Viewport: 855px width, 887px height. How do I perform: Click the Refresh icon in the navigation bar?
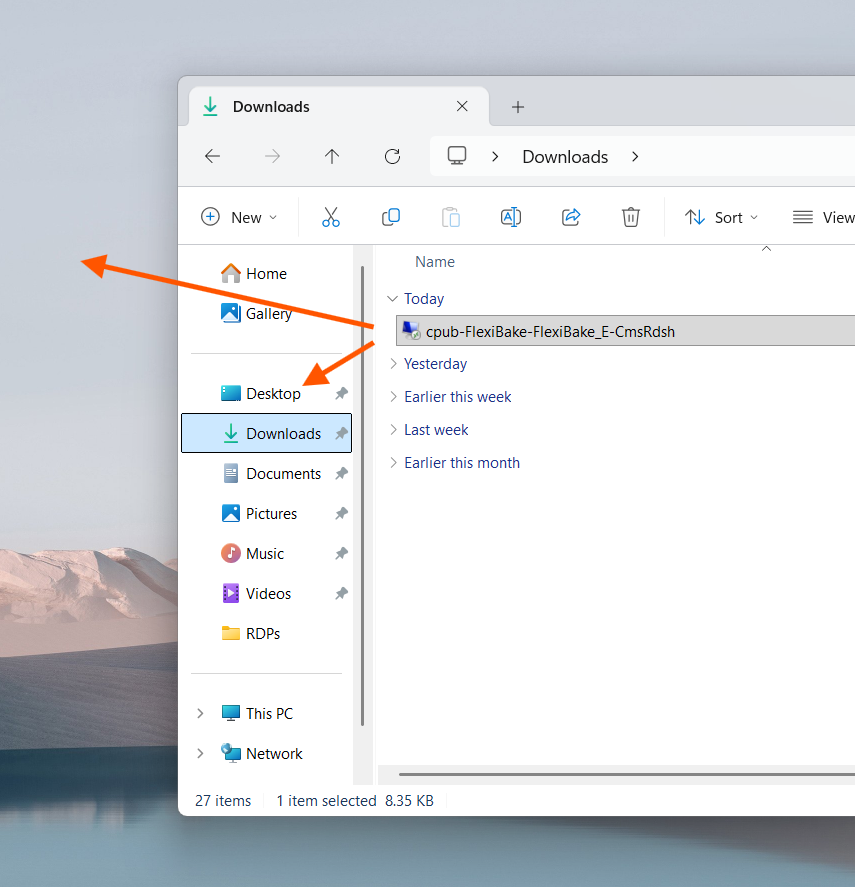point(392,157)
